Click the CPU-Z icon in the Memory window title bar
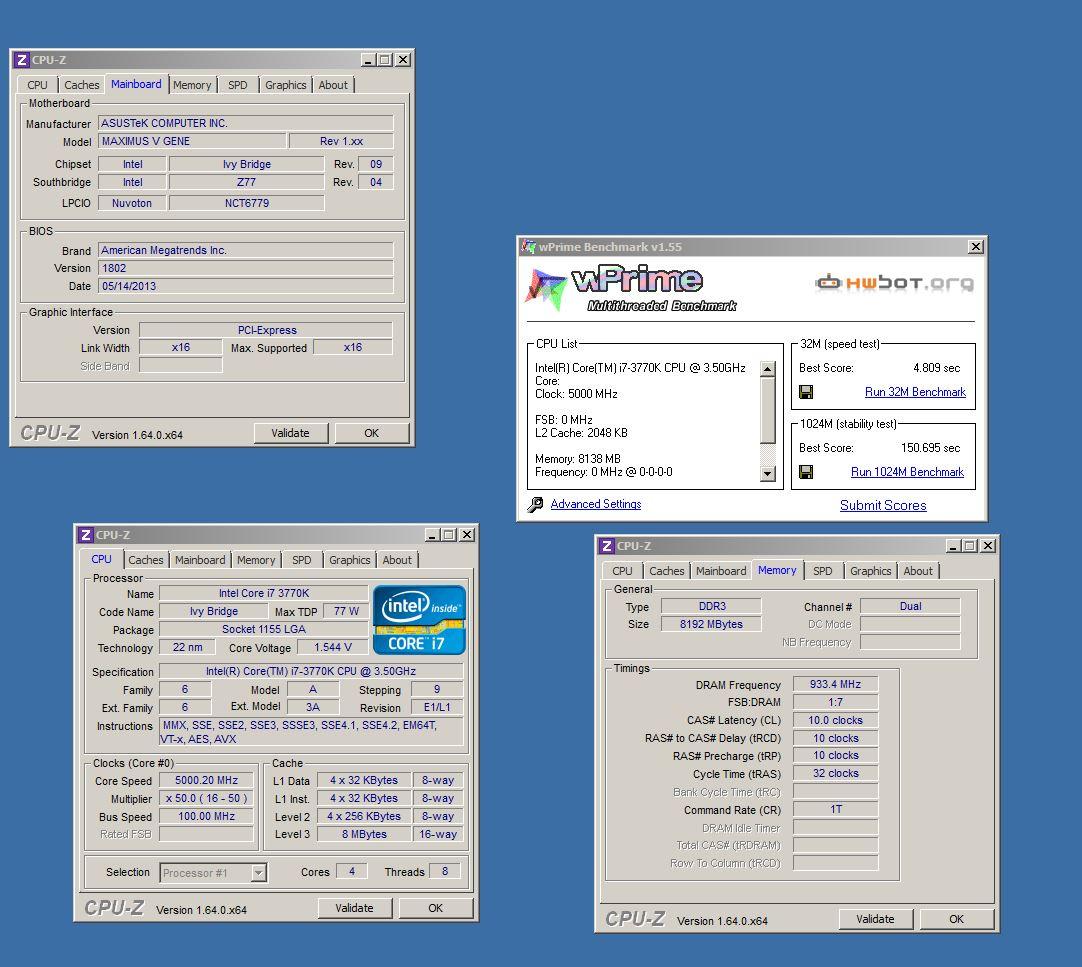Image resolution: width=1082 pixels, height=967 pixels. (x=607, y=546)
